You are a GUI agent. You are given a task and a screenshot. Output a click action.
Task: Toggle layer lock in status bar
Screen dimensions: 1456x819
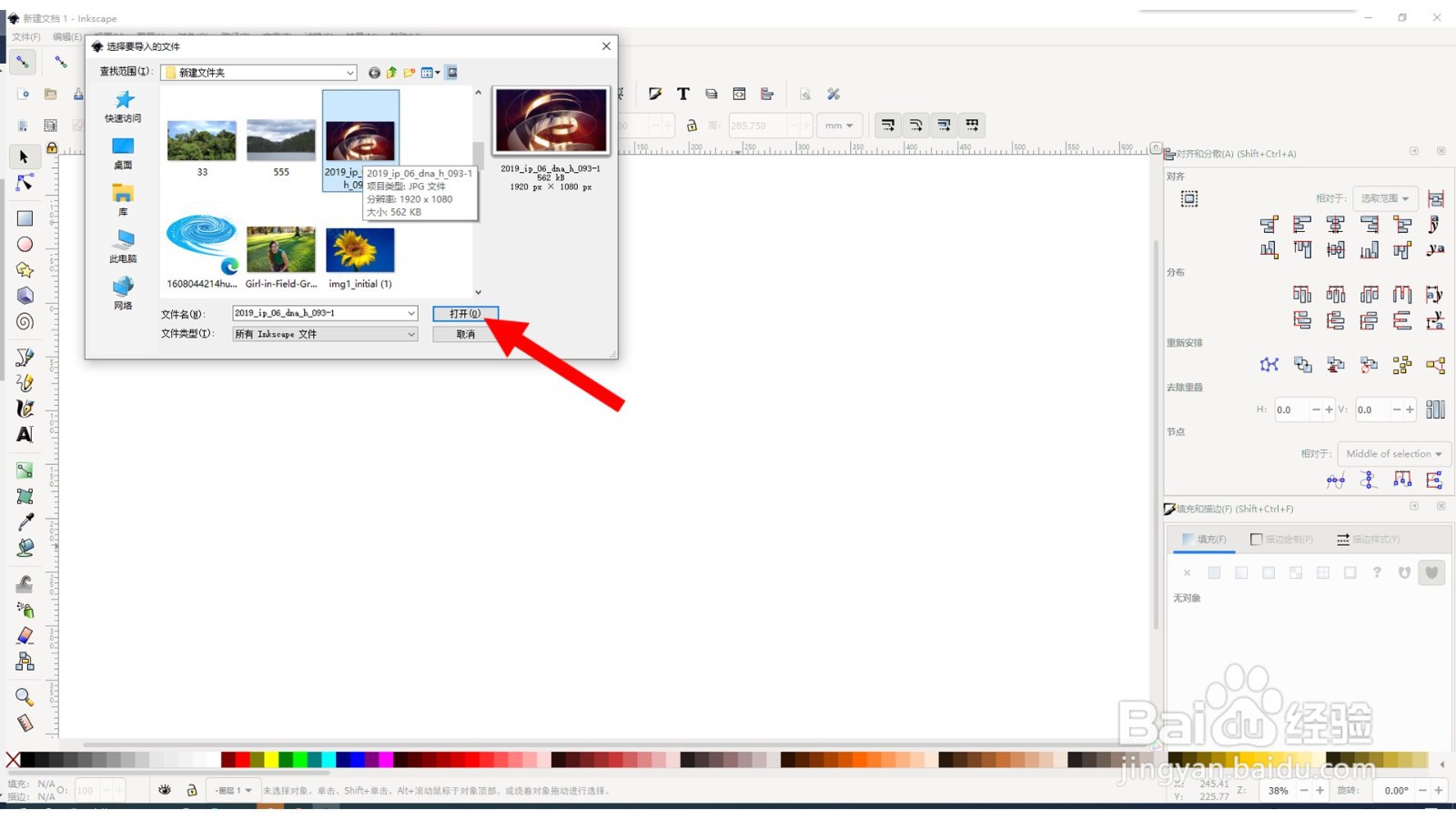(x=192, y=790)
